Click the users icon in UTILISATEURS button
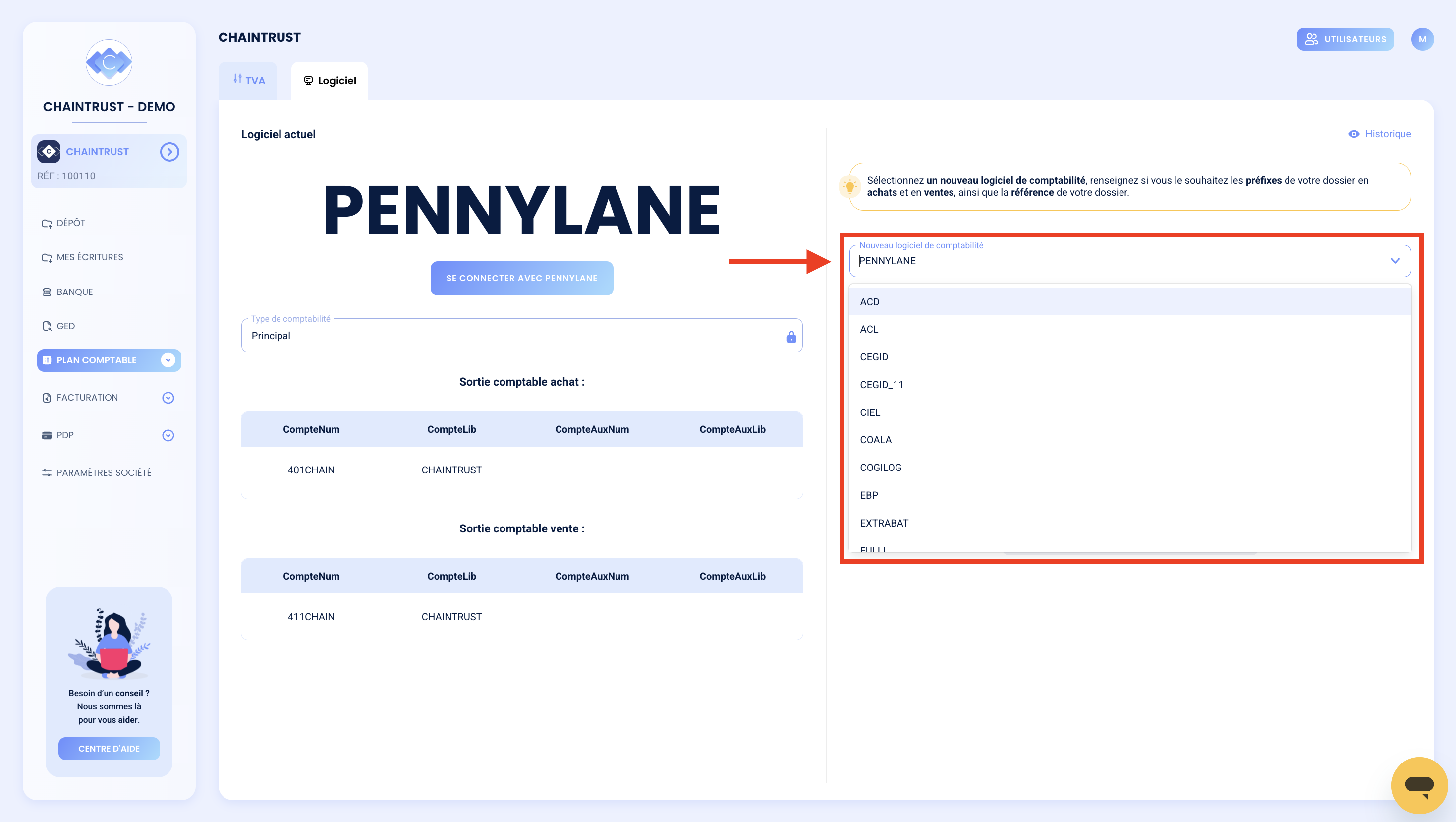This screenshot has height=822, width=1456. point(1311,39)
